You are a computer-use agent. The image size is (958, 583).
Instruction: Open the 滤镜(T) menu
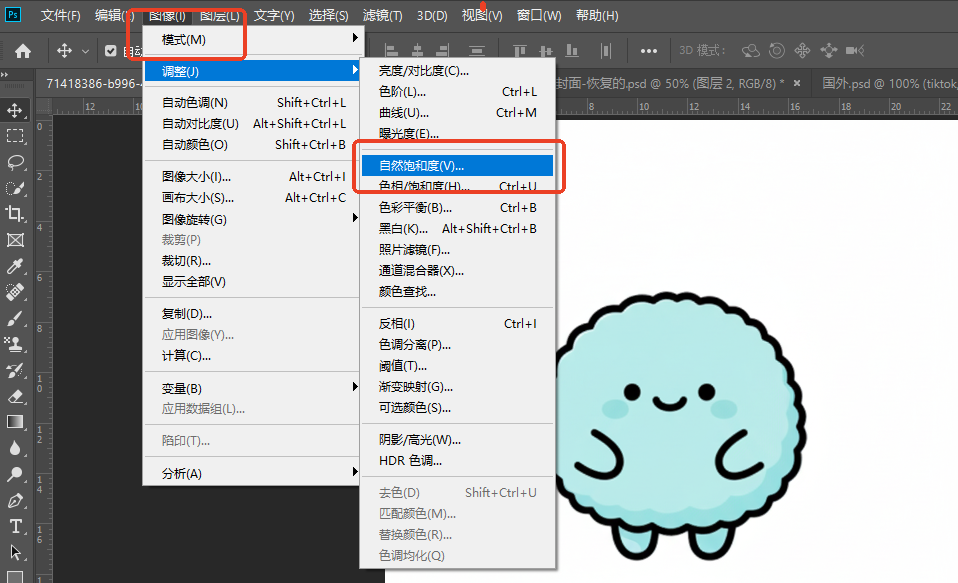[382, 16]
